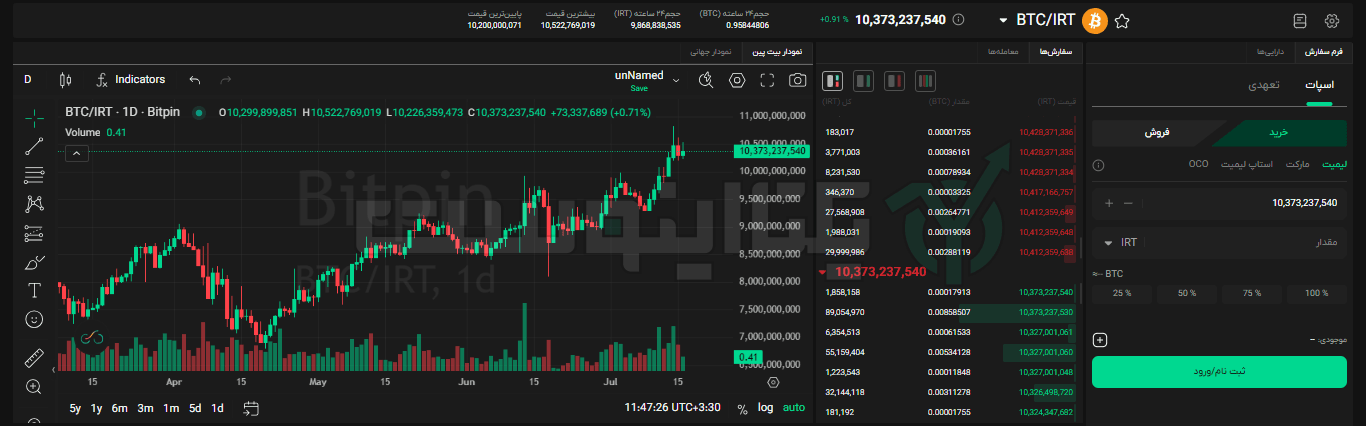Toggle log price scale
1366x426 pixels.
point(766,408)
